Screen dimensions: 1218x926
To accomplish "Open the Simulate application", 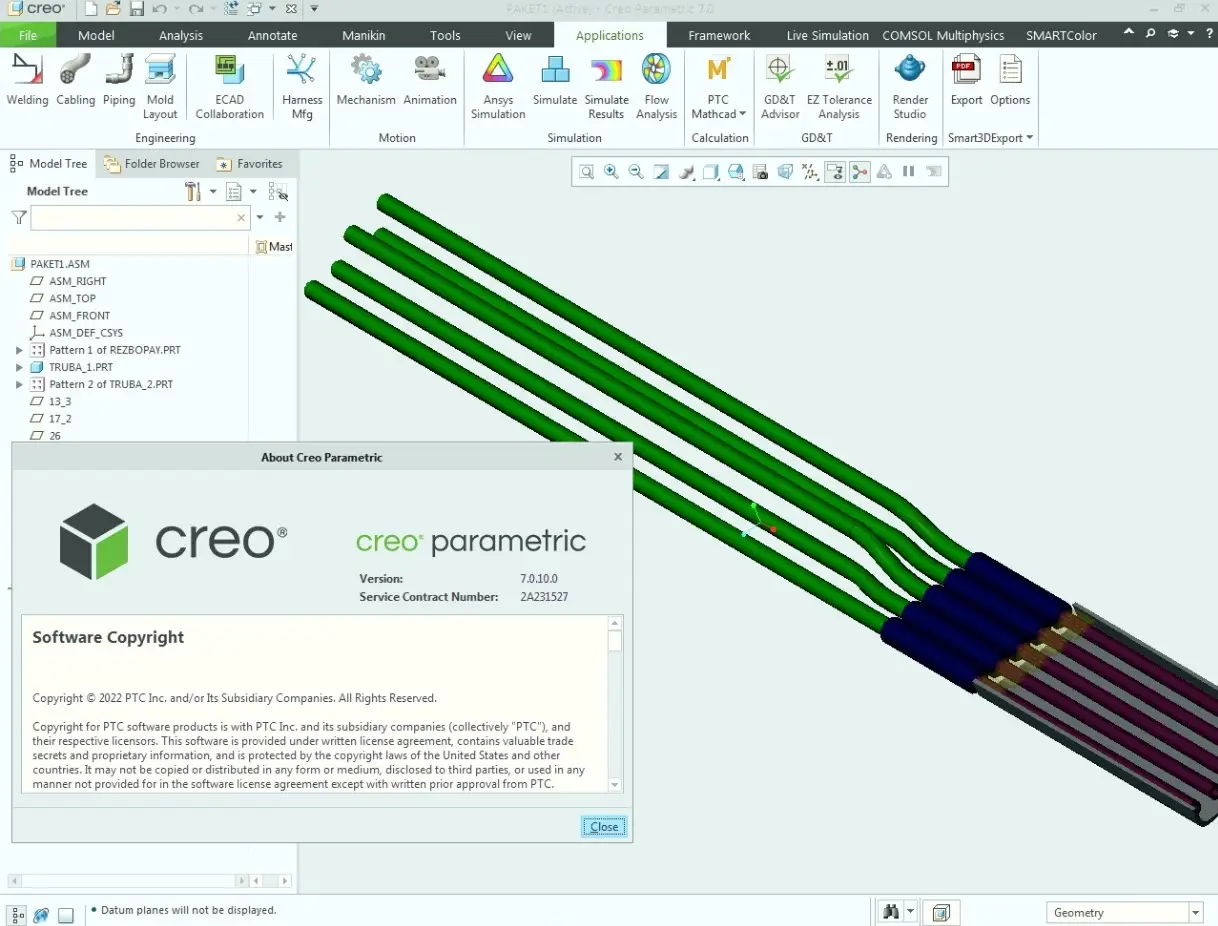I will (x=555, y=80).
